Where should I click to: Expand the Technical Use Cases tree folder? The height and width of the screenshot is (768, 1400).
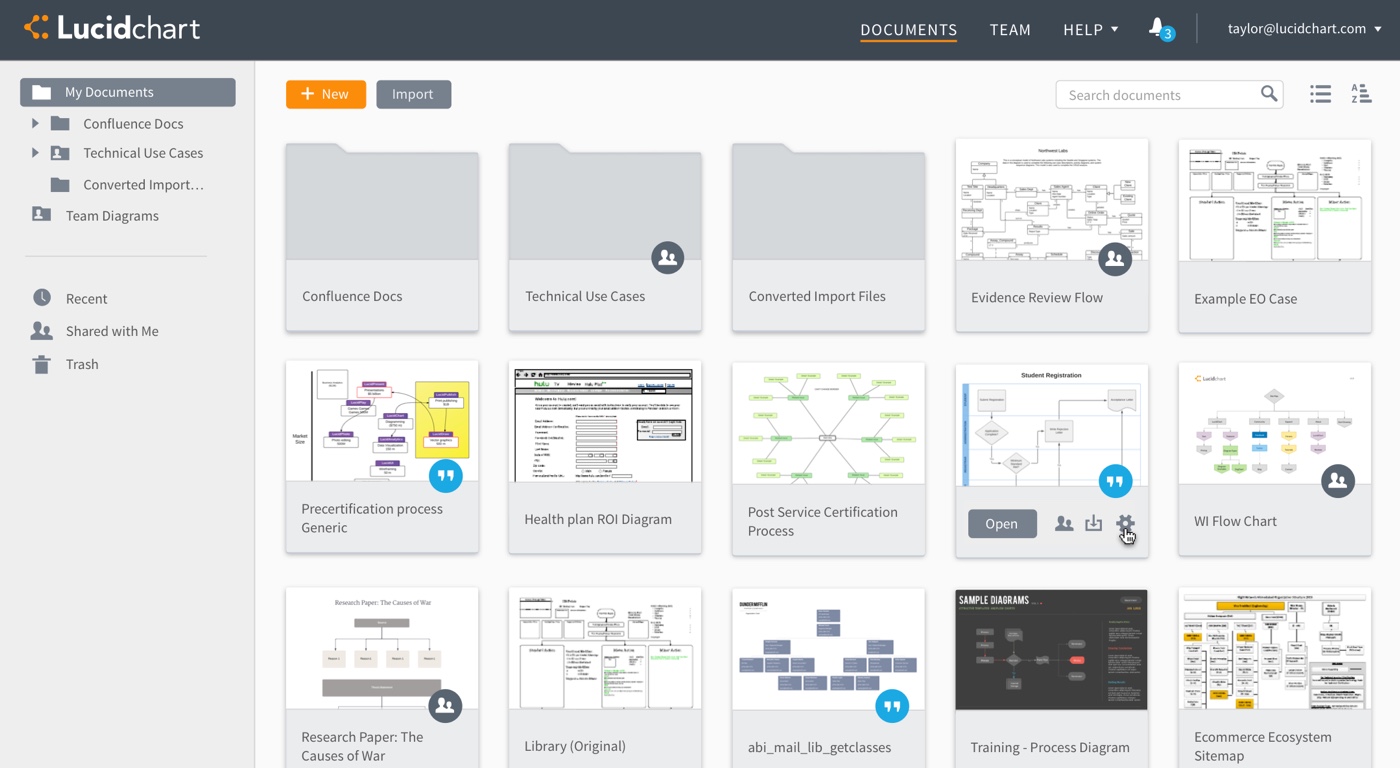point(35,153)
